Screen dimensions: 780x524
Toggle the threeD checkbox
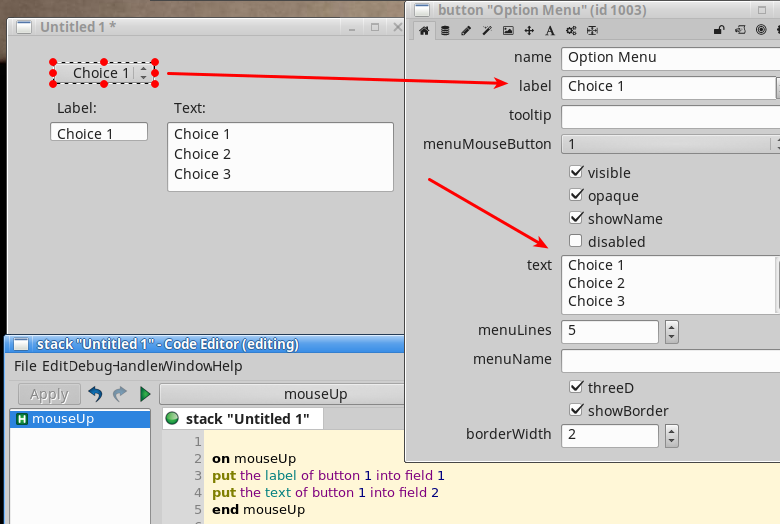575,387
